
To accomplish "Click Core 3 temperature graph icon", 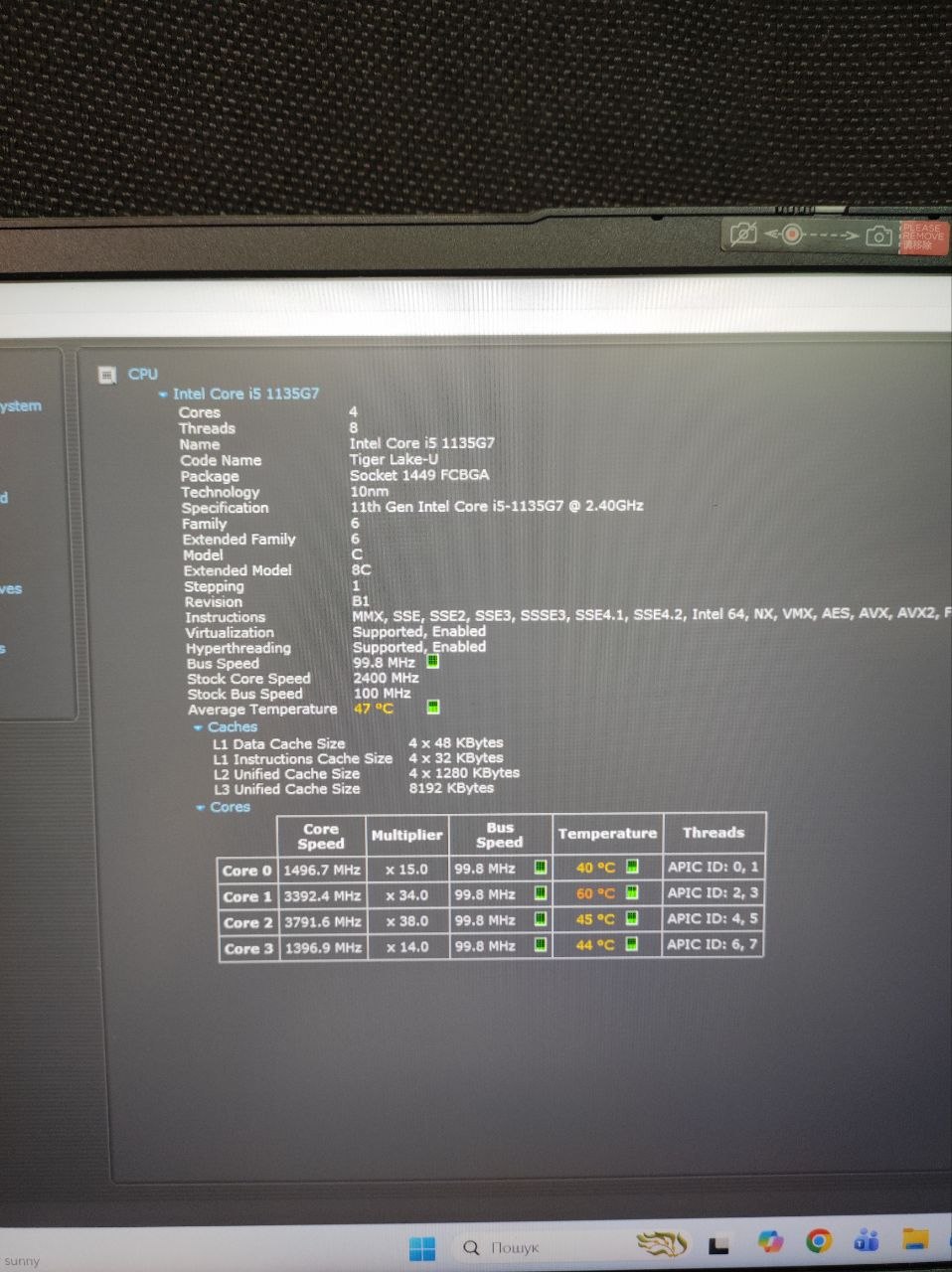I will 632,944.
